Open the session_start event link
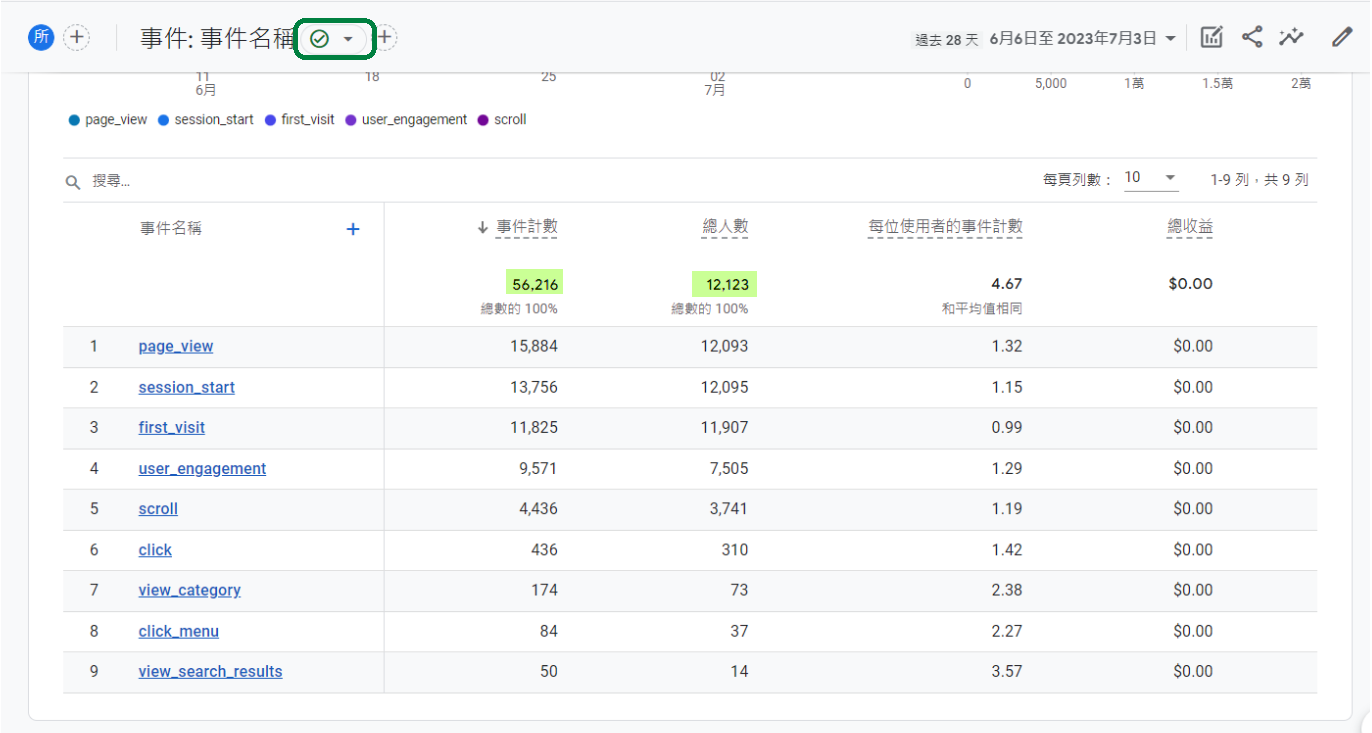The height and width of the screenshot is (733, 1372). (x=187, y=387)
